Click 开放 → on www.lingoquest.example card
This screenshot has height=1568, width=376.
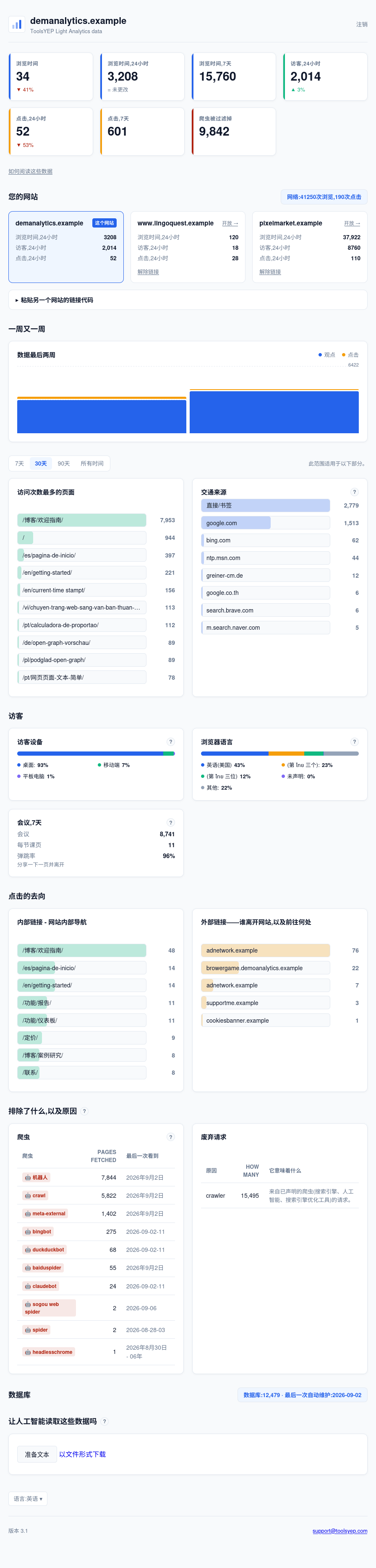click(x=230, y=223)
